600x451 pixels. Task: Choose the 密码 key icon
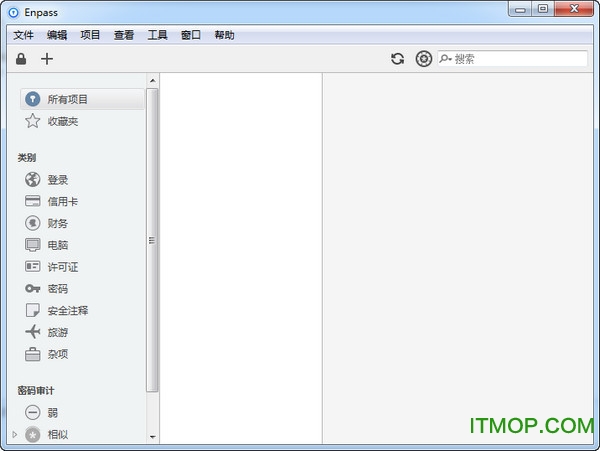(33, 288)
